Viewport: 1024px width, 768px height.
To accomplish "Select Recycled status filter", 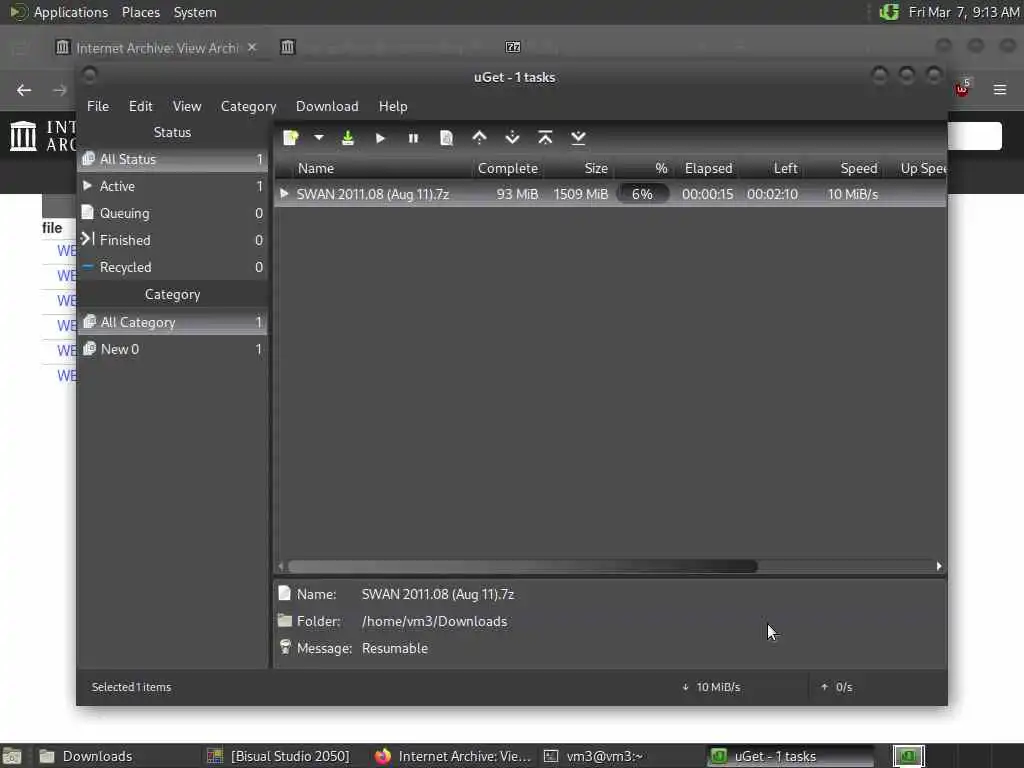I will tap(172, 267).
